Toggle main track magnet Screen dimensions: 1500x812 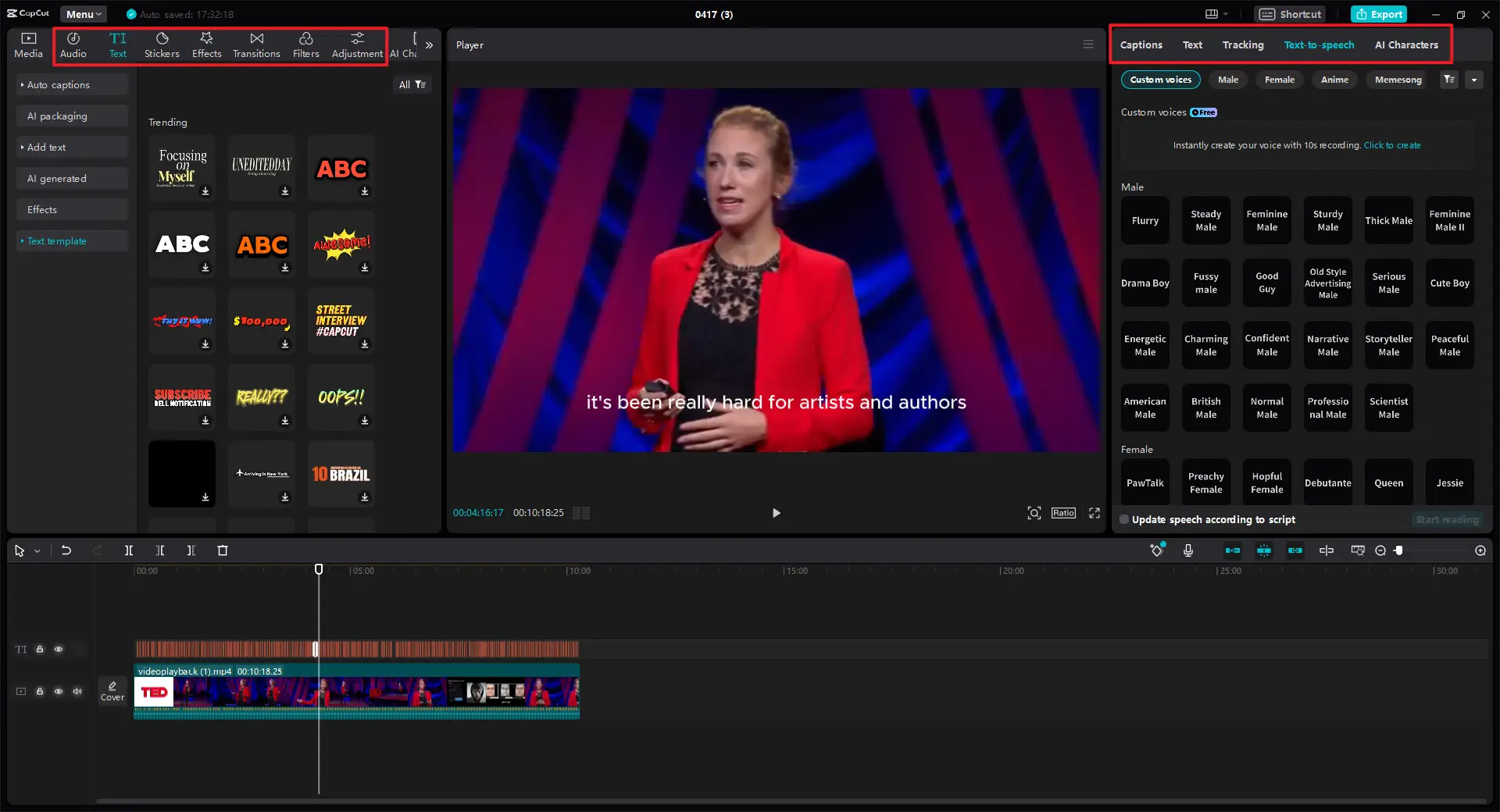pos(1233,550)
